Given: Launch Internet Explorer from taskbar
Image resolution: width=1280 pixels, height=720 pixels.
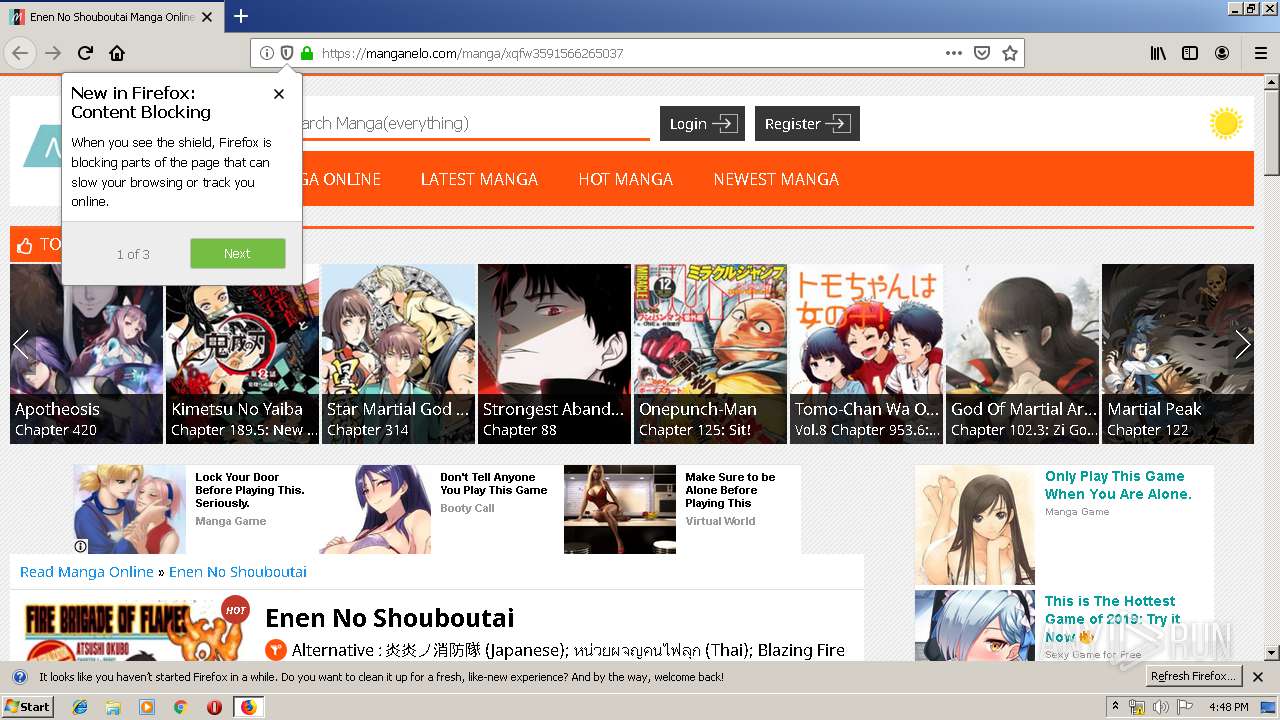Looking at the screenshot, I should (x=80, y=707).
